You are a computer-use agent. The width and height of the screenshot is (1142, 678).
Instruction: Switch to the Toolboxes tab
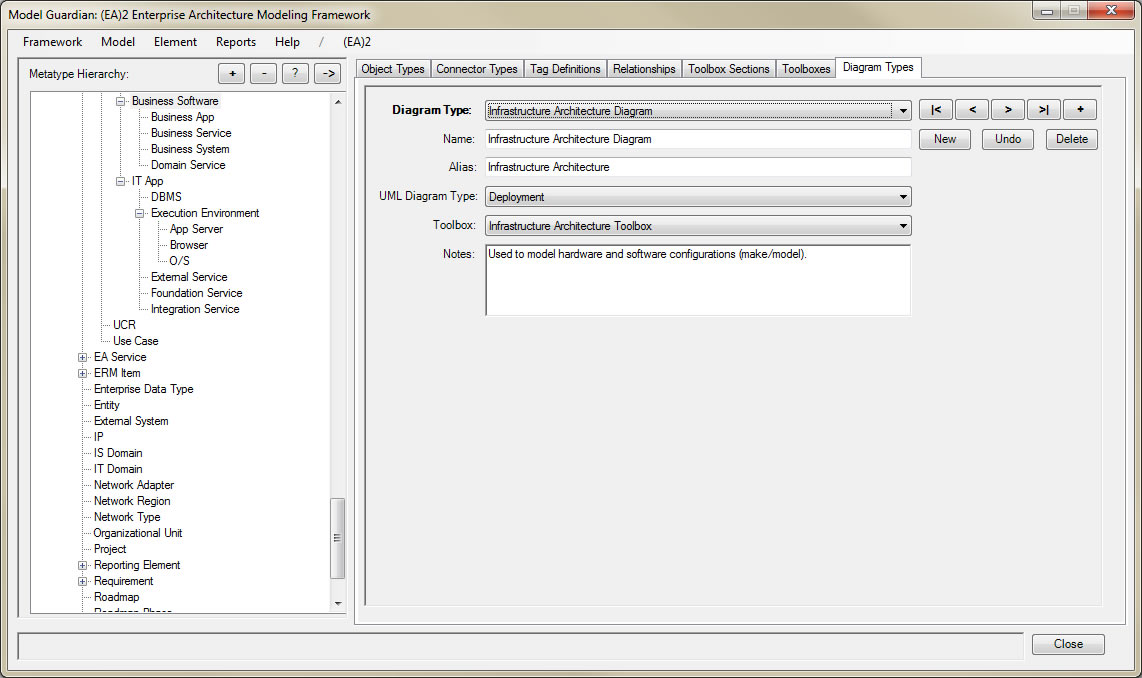(x=806, y=69)
